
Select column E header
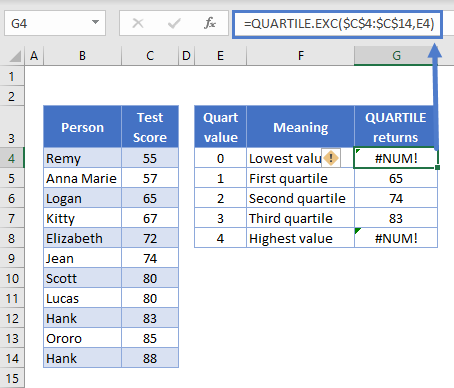(x=220, y=56)
